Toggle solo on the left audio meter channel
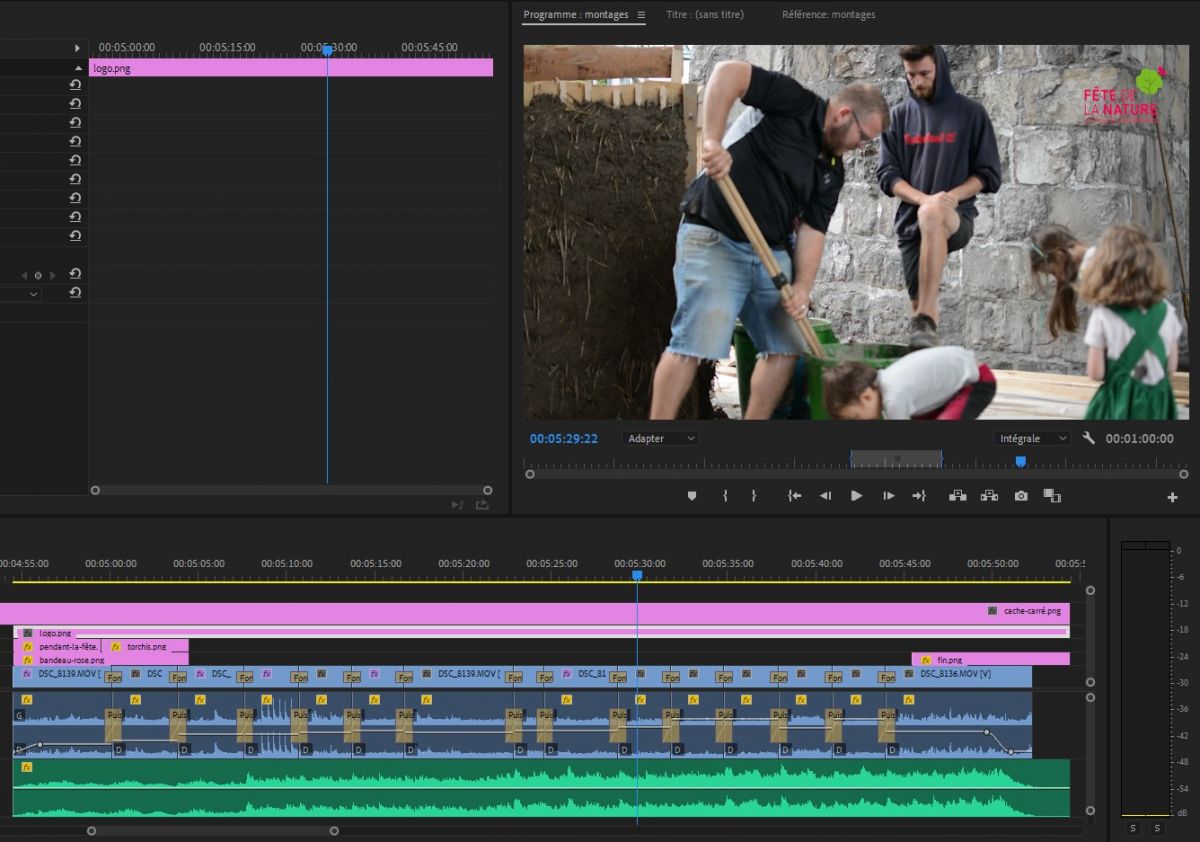Image resolution: width=1200 pixels, height=842 pixels. [1133, 828]
